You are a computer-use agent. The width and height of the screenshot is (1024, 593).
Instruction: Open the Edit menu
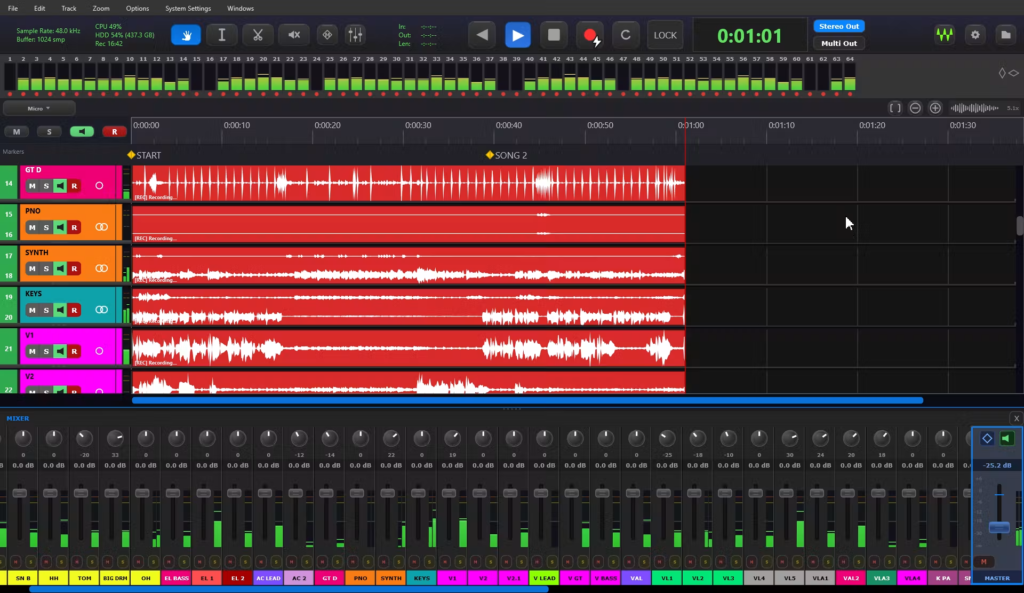click(x=39, y=8)
